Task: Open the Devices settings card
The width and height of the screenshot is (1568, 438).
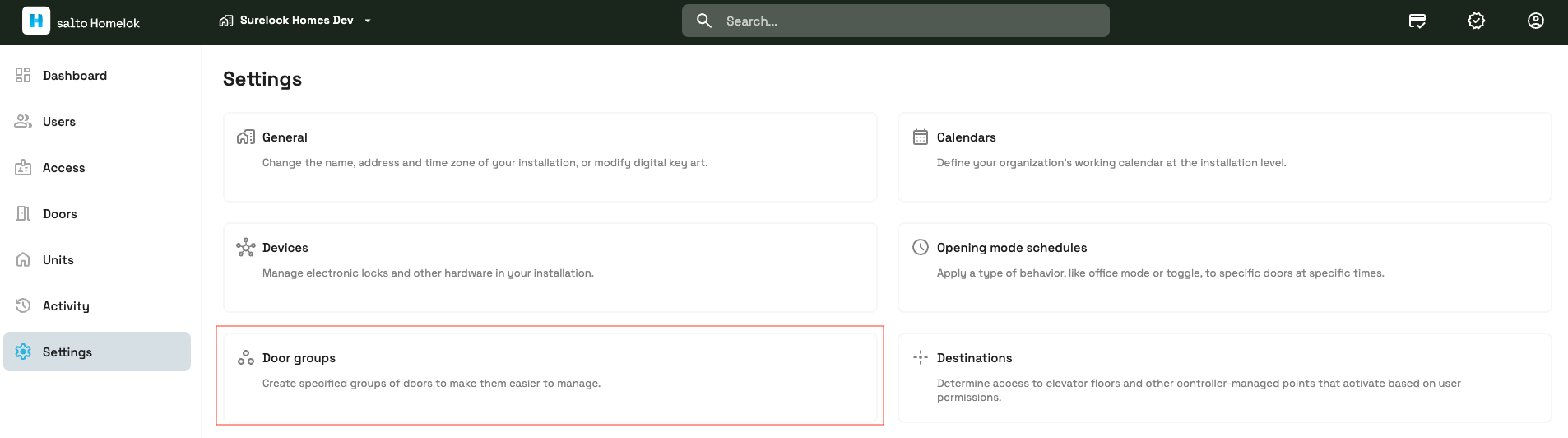Action: click(550, 268)
